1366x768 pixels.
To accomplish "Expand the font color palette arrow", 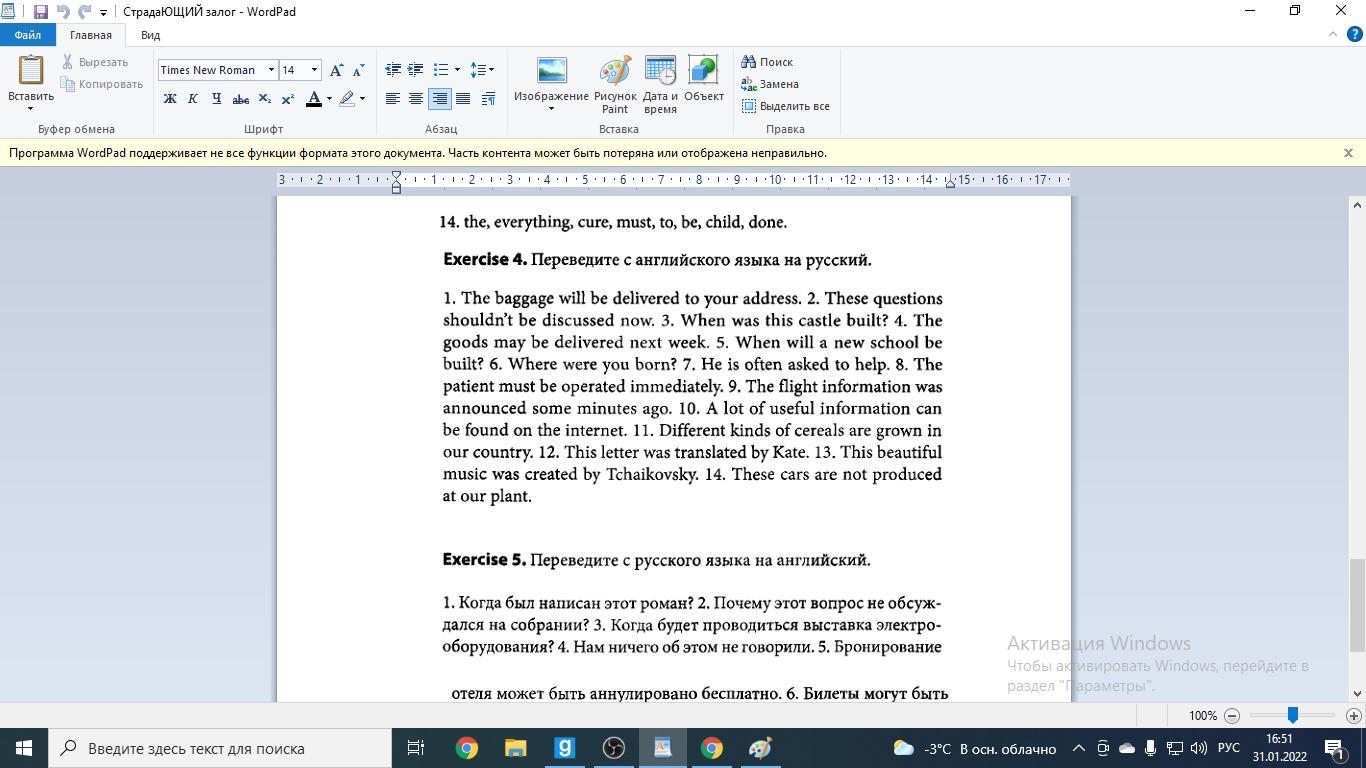I will [x=329, y=99].
